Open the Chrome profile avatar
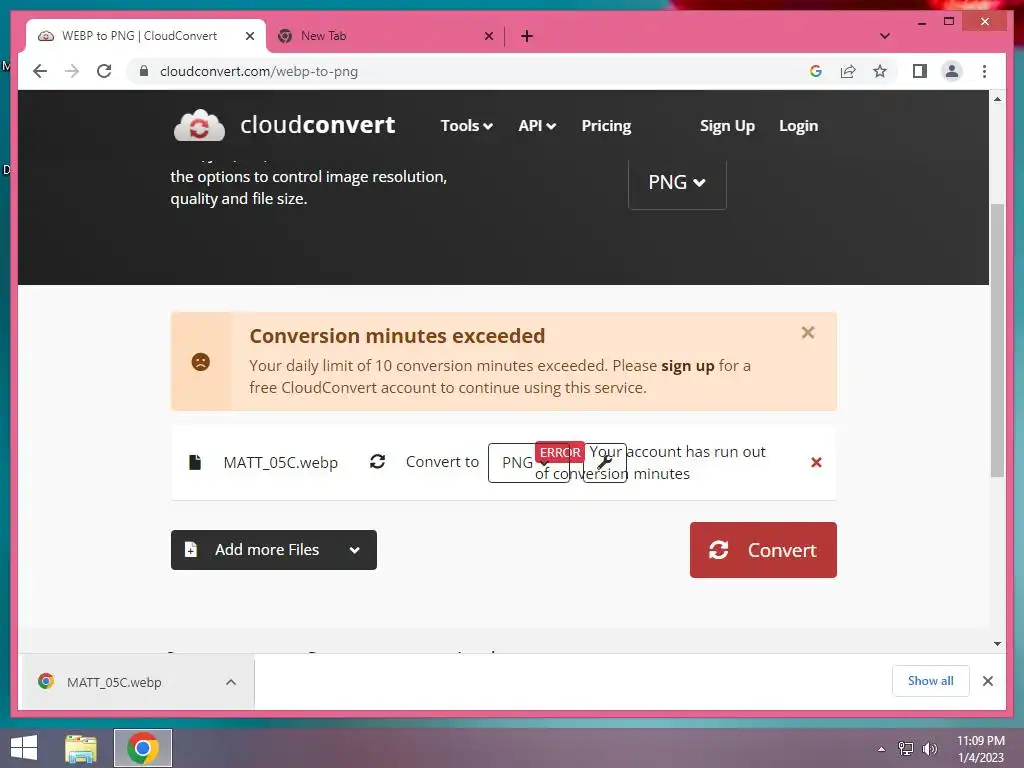 [x=952, y=71]
